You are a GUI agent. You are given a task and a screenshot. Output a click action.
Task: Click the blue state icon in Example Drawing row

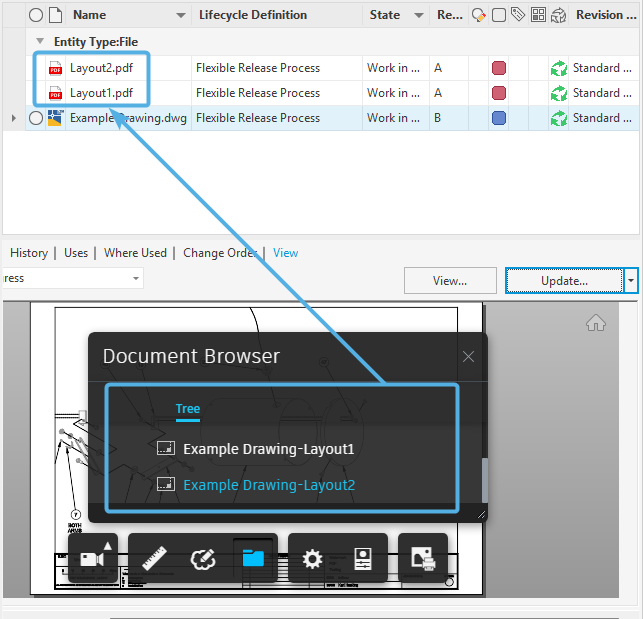pyautogui.click(x=499, y=118)
